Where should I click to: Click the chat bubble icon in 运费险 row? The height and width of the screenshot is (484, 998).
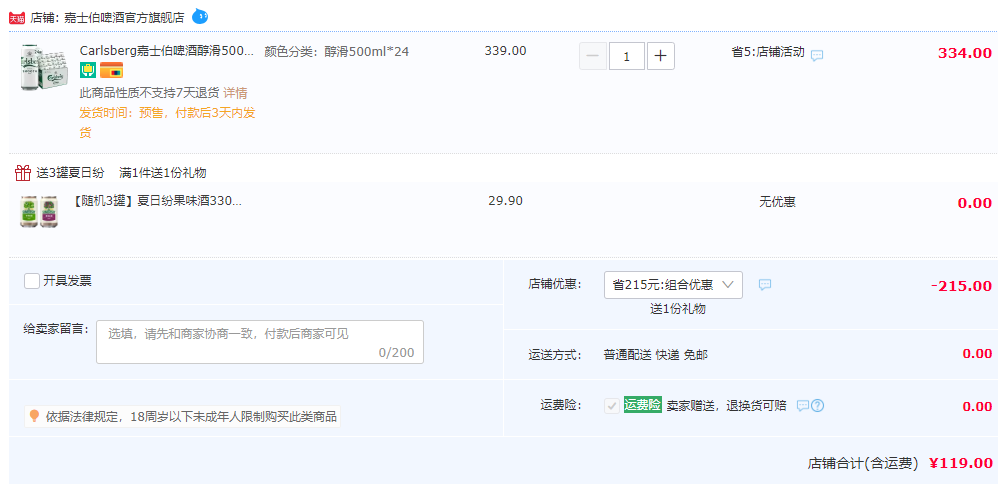[803, 405]
